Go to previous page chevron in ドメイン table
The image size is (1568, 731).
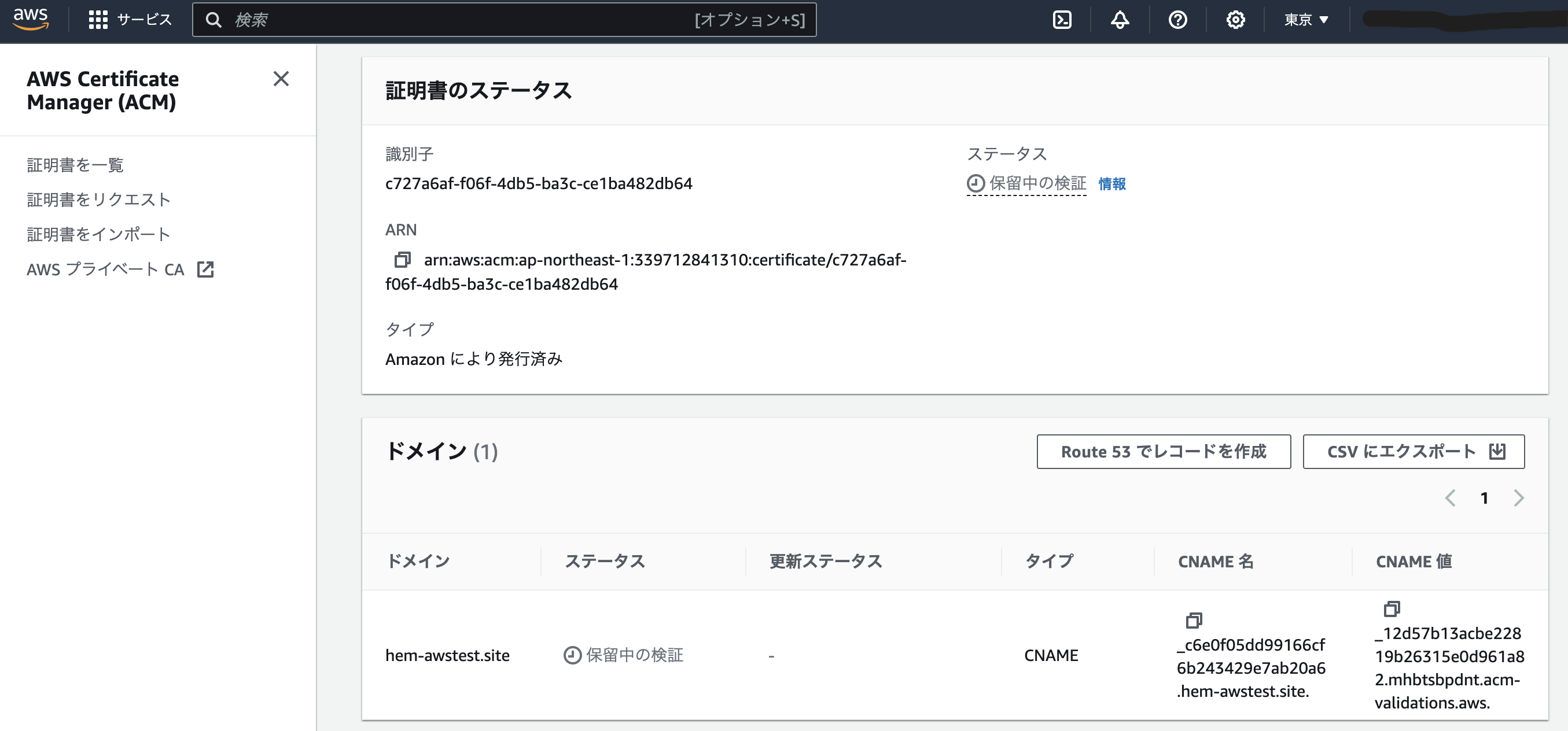click(1450, 498)
